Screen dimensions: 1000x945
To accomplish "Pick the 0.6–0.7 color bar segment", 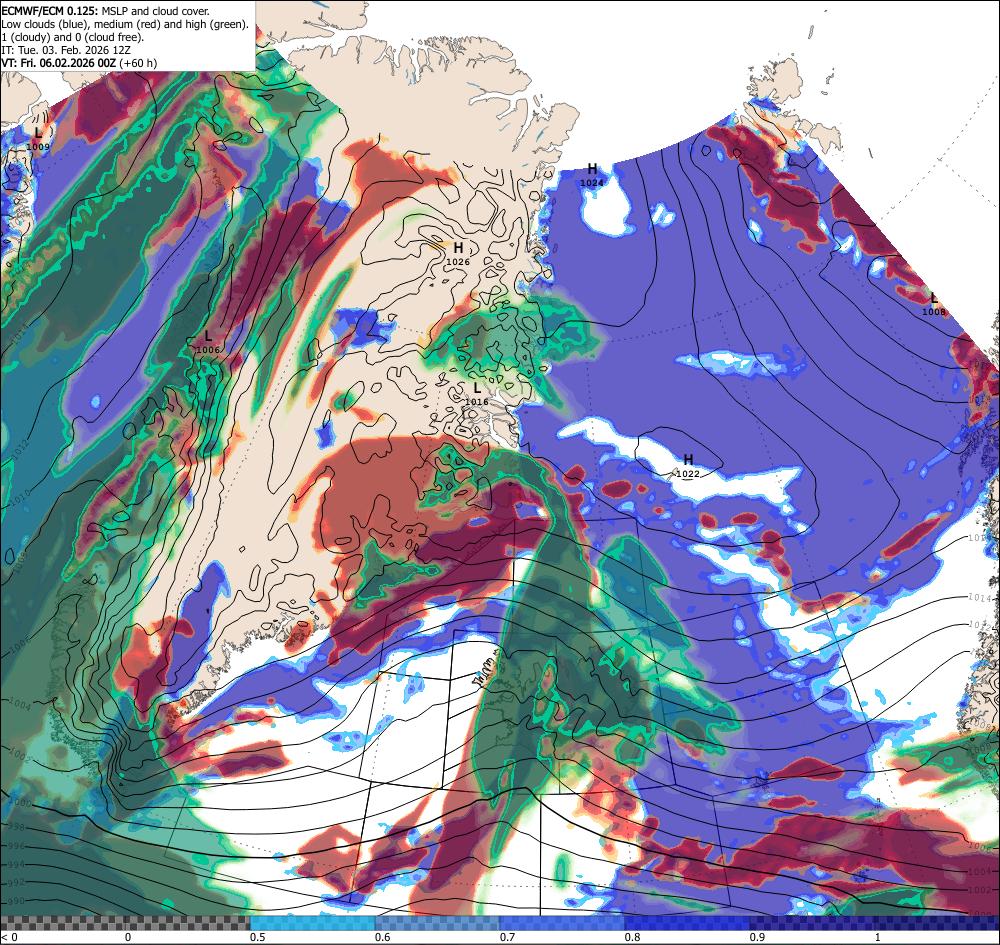I will [438, 923].
